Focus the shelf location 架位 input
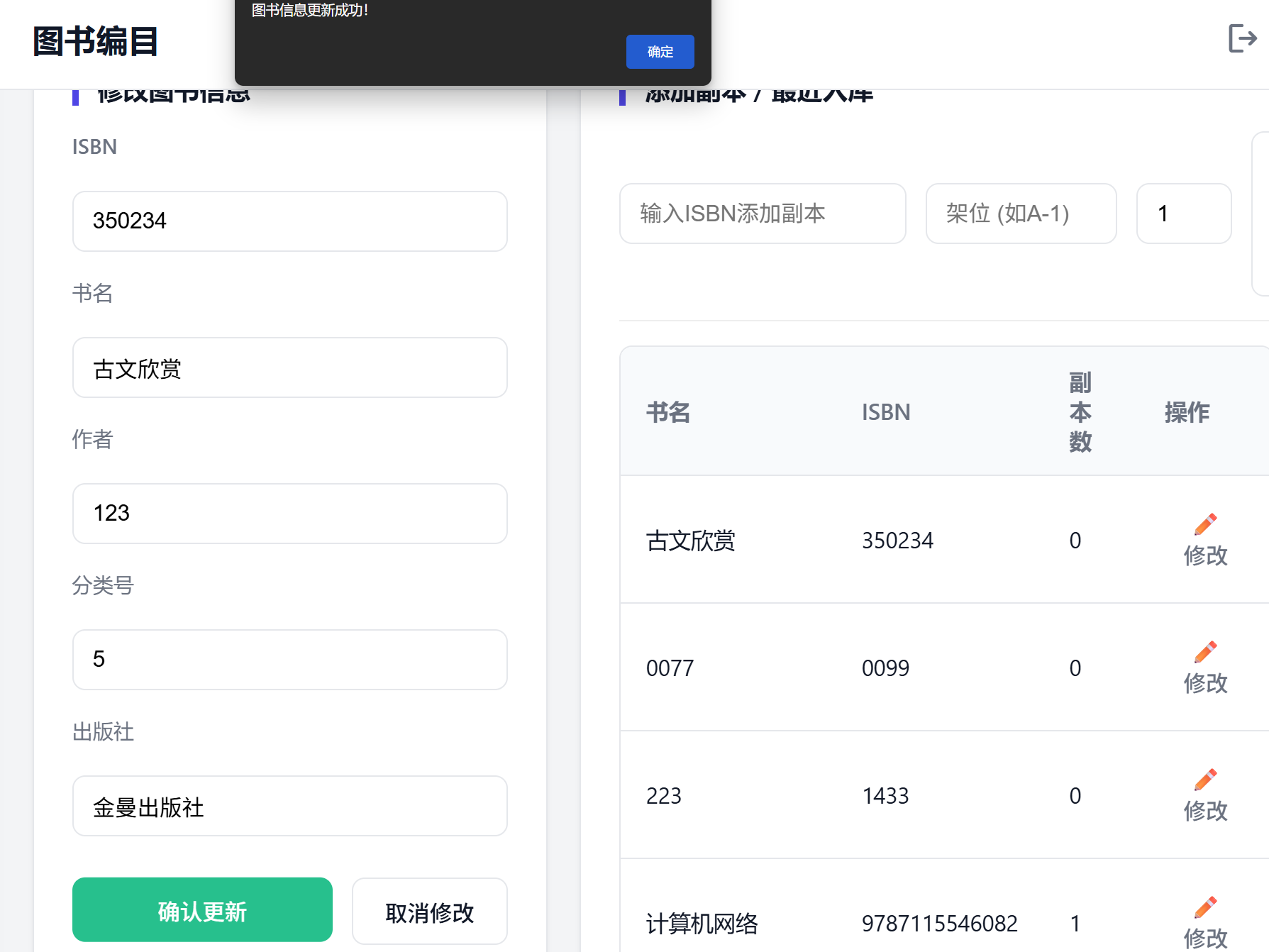This screenshot has height=952, width=1269. [x=1021, y=214]
